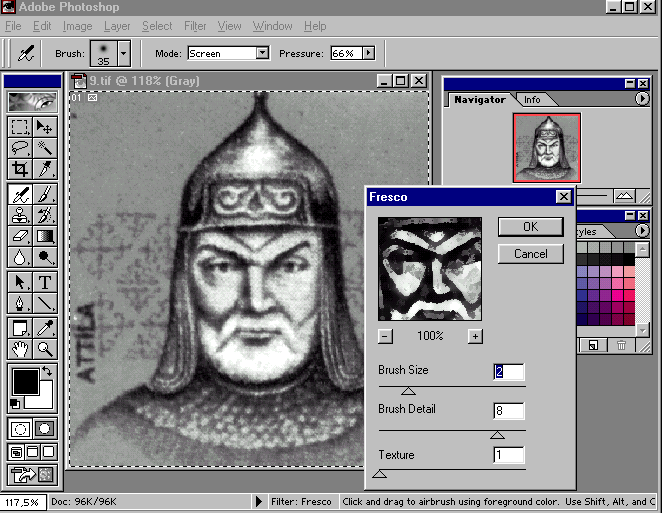Open the status bar info arrow menu

(258, 502)
